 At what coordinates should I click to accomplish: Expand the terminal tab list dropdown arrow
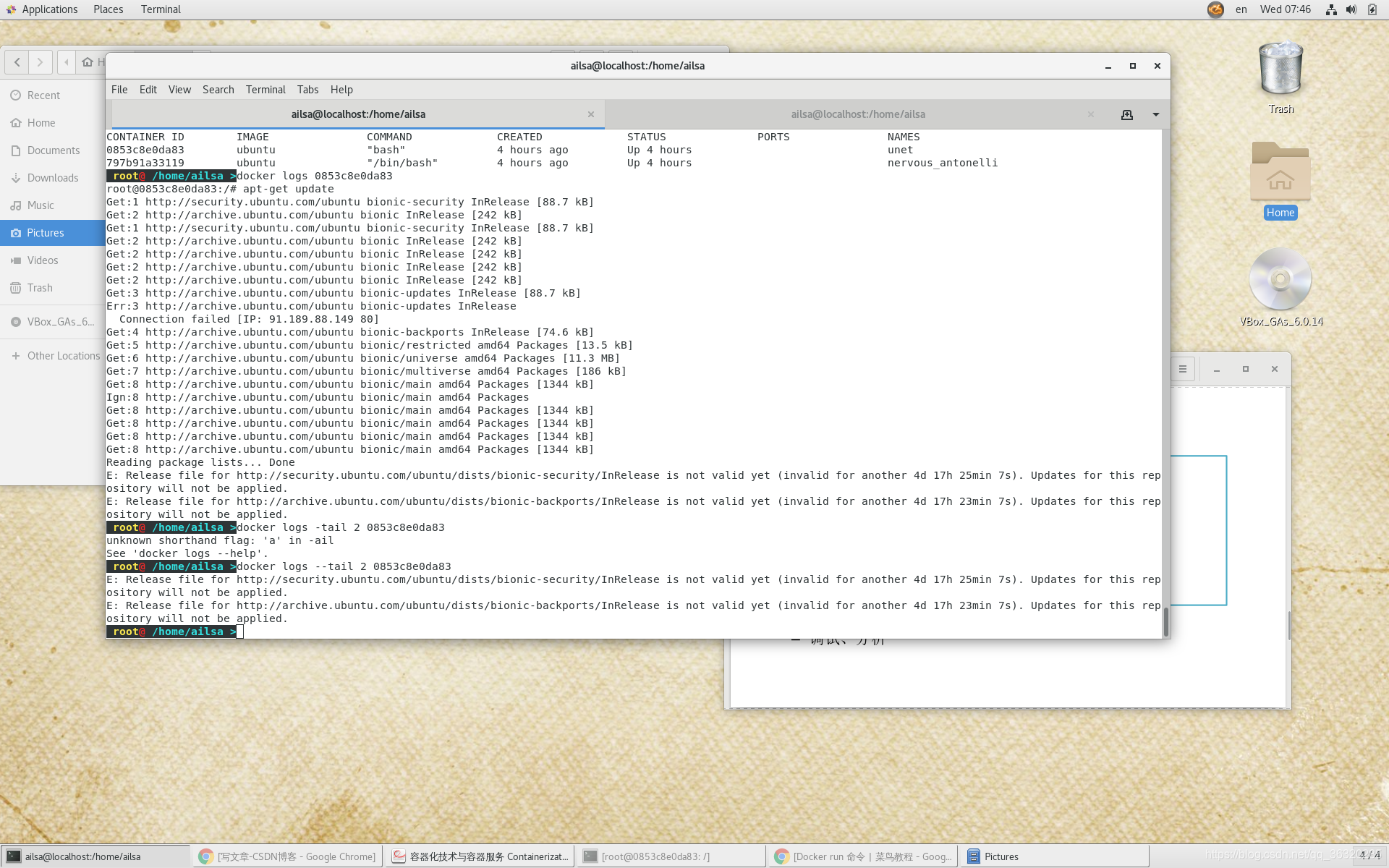click(1155, 114)
